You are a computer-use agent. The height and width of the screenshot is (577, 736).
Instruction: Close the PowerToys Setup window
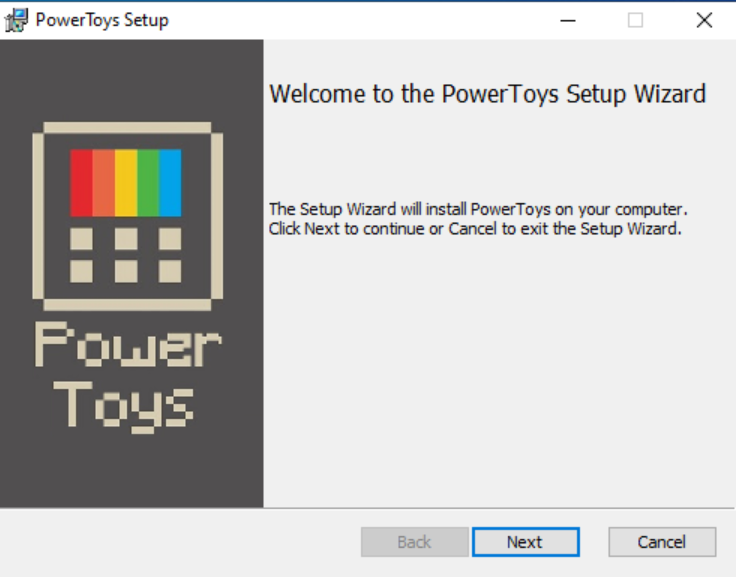(x=704, y=20)
